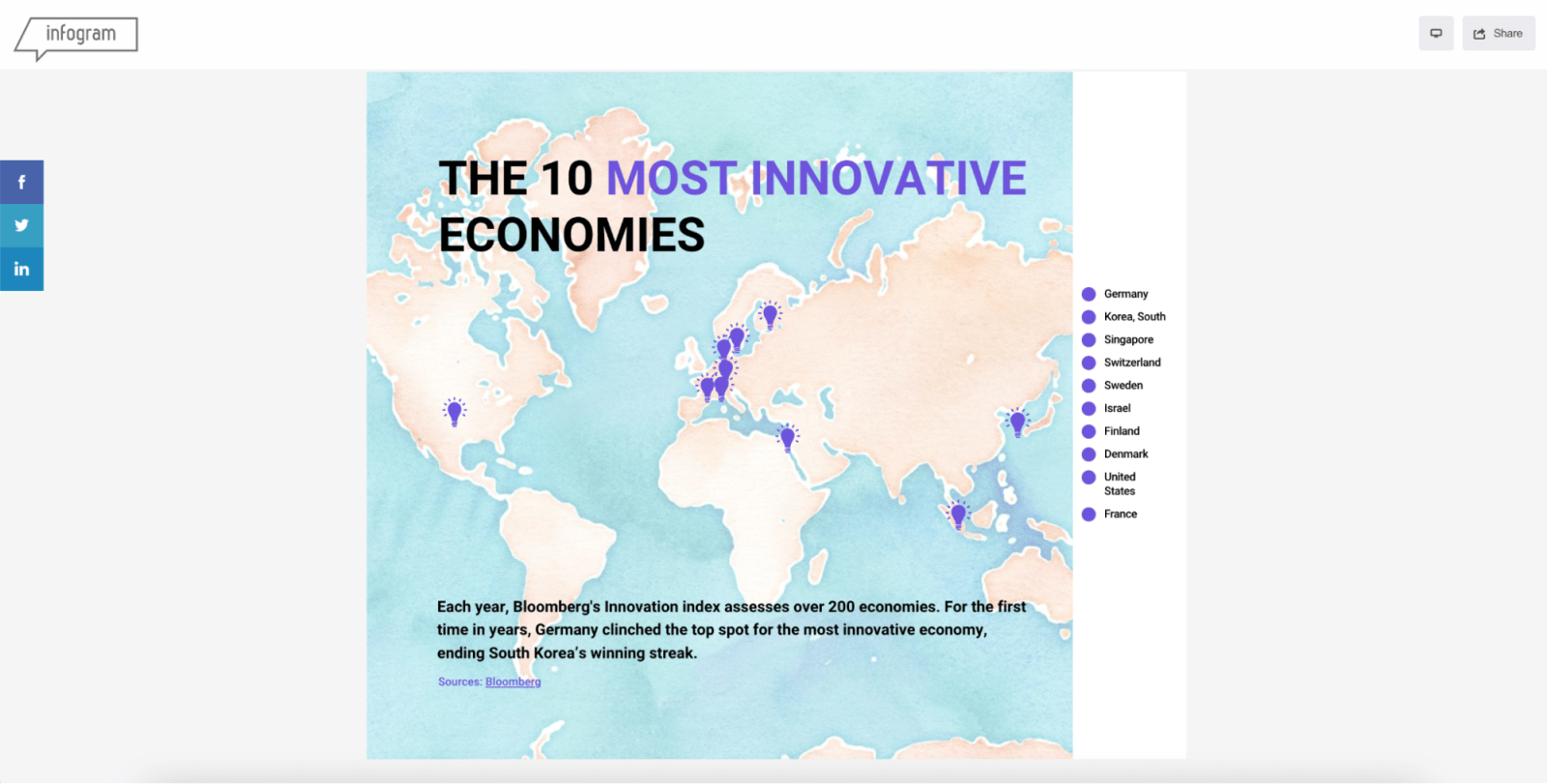The width and height of the screenshot is (1547, 784).
Task: Select the Finland lightbulb marker
Action: (x=770, y=315)
